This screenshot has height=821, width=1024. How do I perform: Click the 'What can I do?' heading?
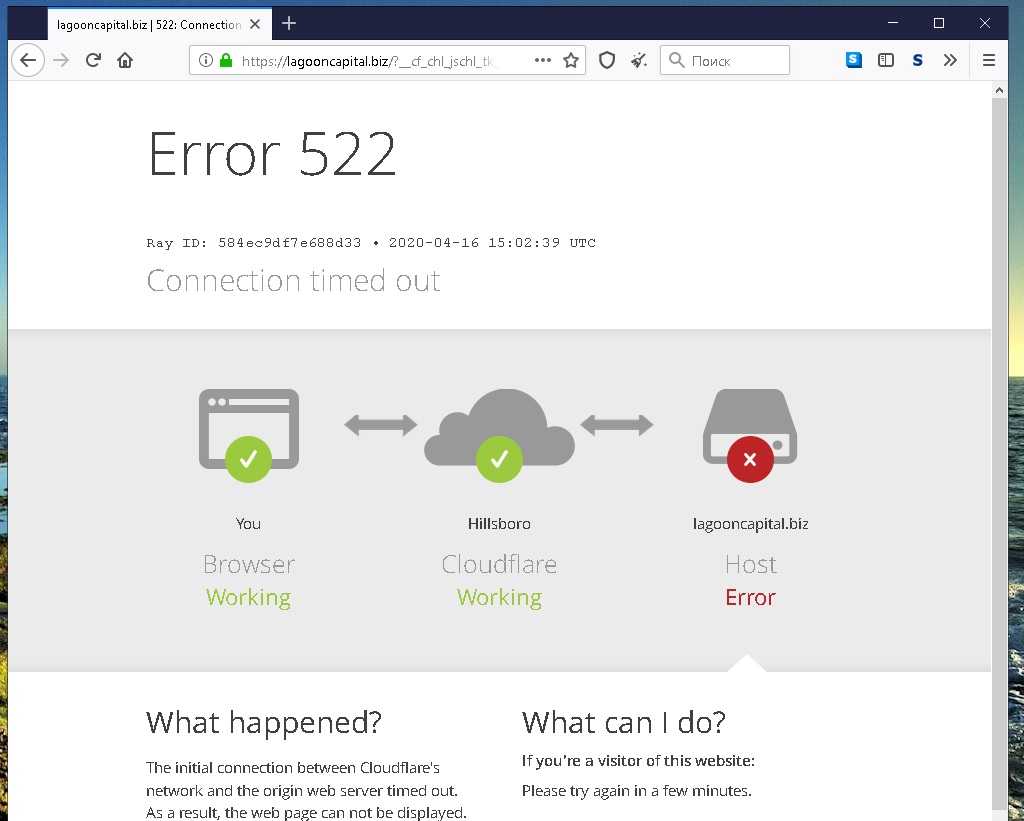tap(624, 723)
